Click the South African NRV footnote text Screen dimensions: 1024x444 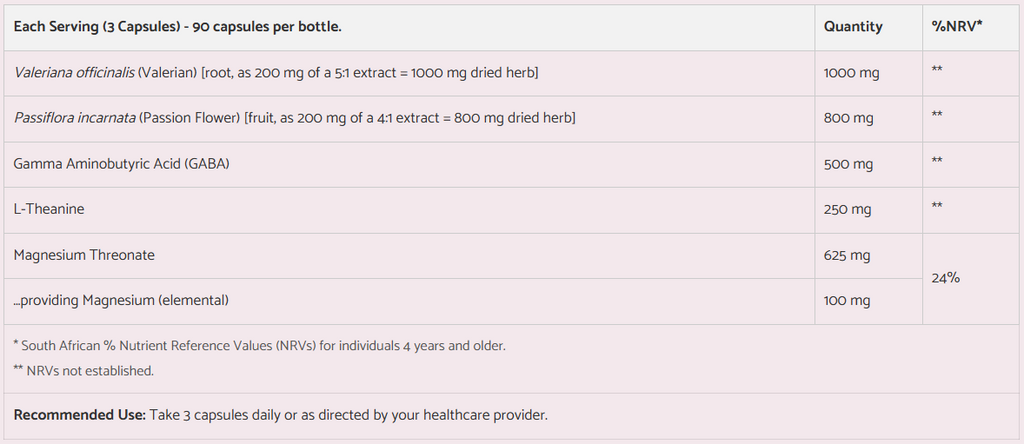coord(259,346)
